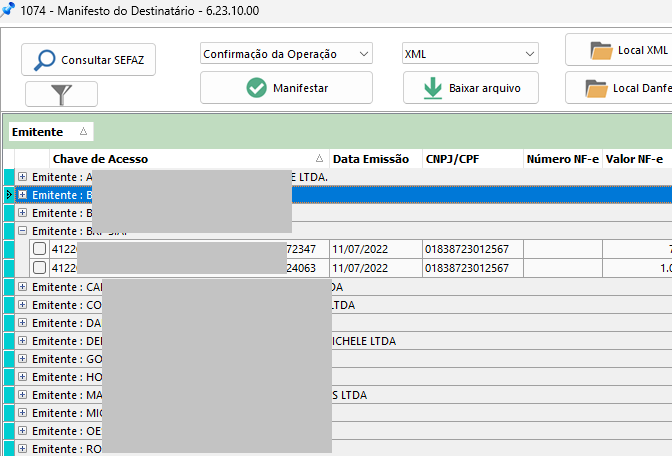Expand the highlighted blue Emitente group
672x456 pixels.
(x=22, y=195)
